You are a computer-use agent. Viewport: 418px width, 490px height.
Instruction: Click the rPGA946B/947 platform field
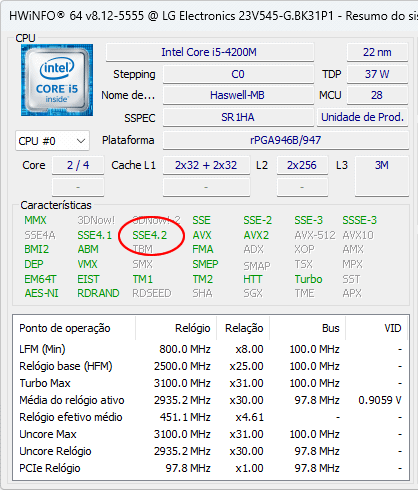point(286,140)
